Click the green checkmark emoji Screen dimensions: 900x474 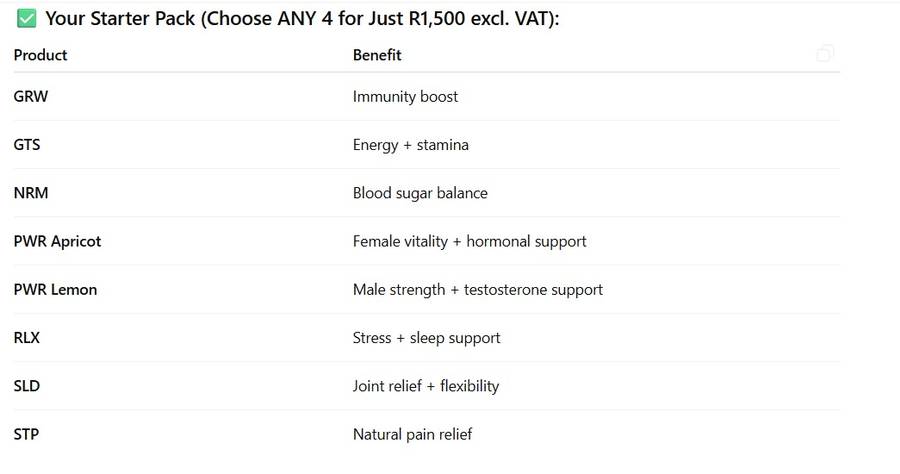pos(27,19)
